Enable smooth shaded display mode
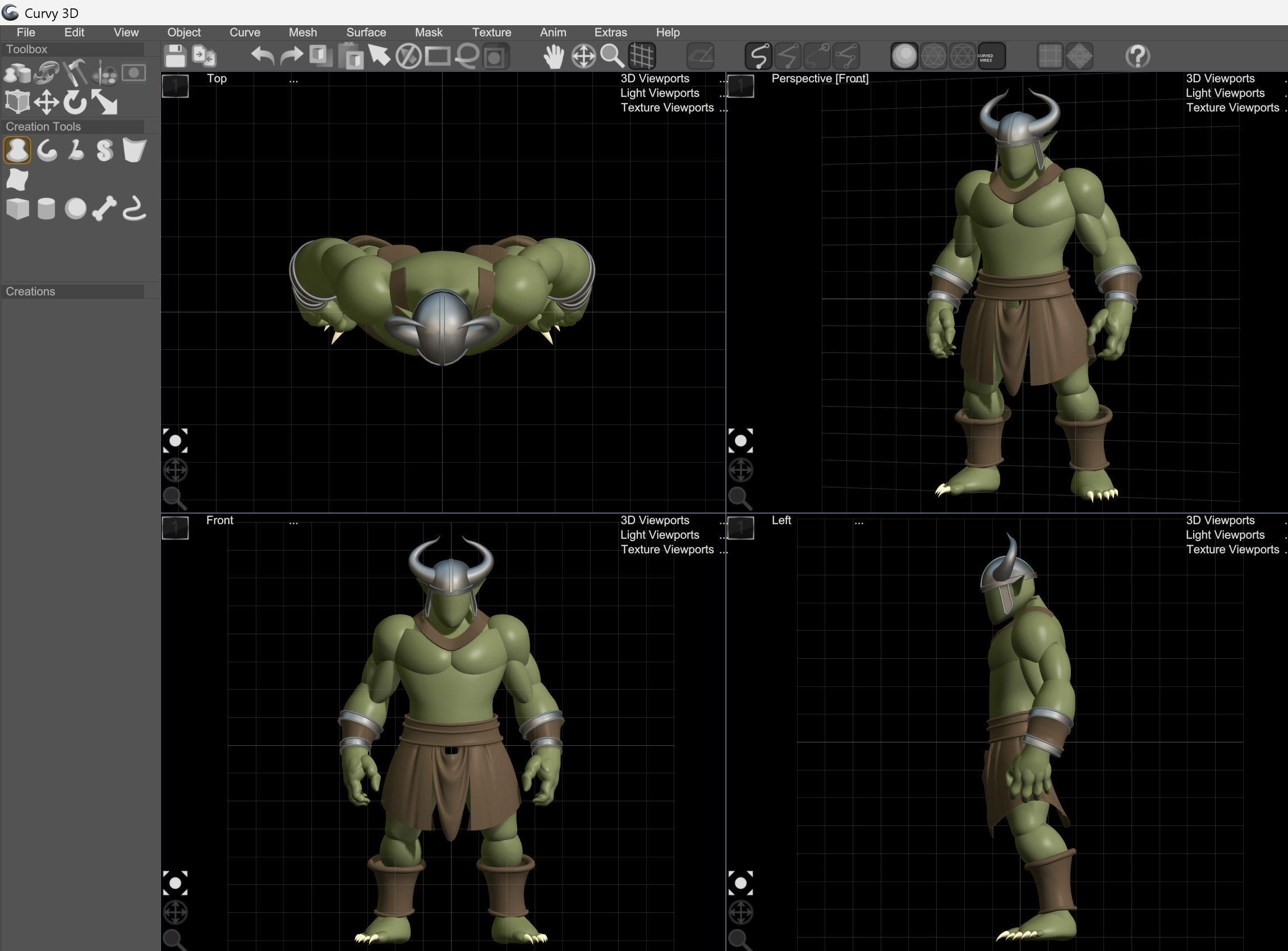Image resolution: width=1288 pixels, height=951 pixels. point(904,57)
